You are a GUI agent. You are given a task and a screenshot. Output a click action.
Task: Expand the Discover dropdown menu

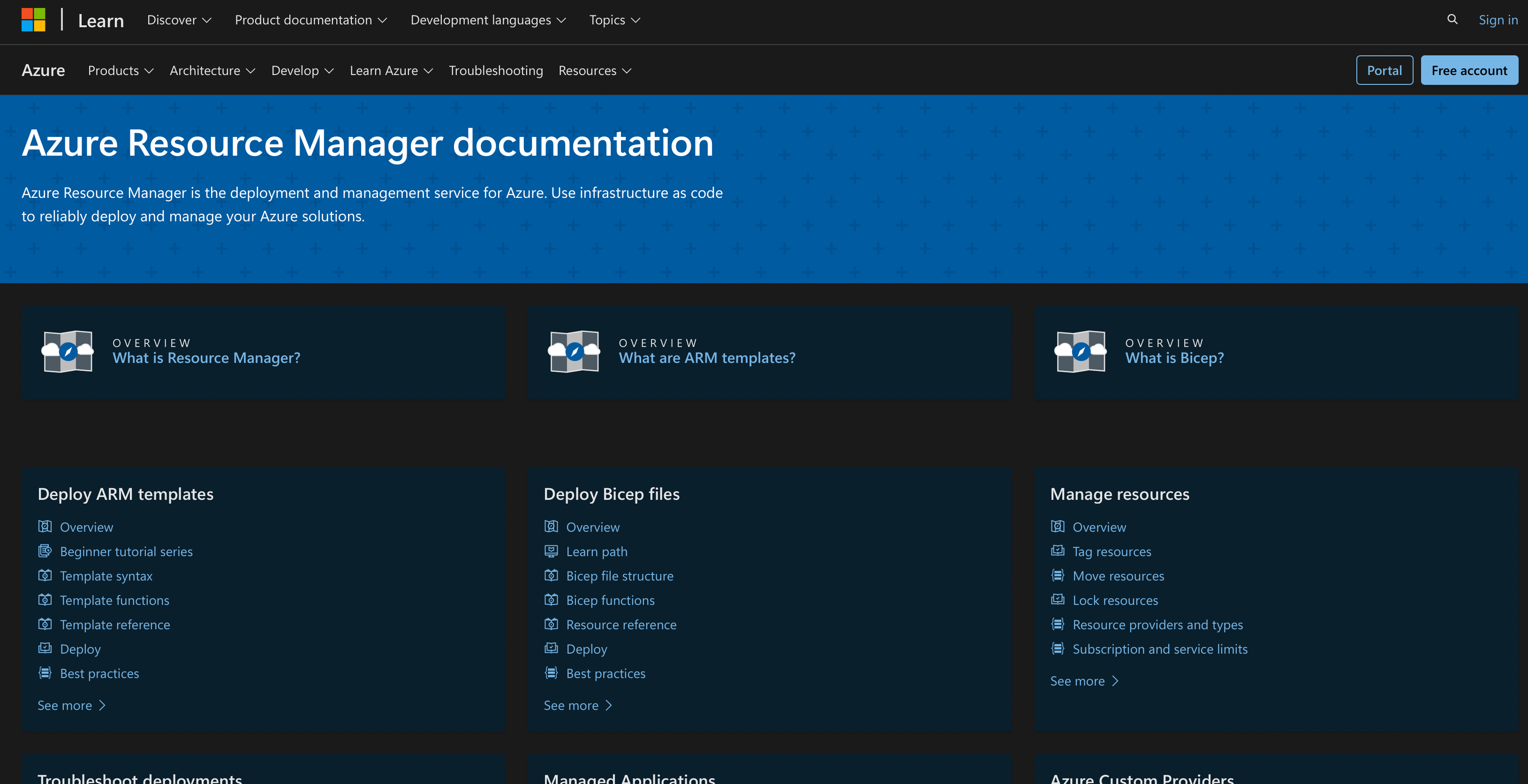tap(179, 20)
